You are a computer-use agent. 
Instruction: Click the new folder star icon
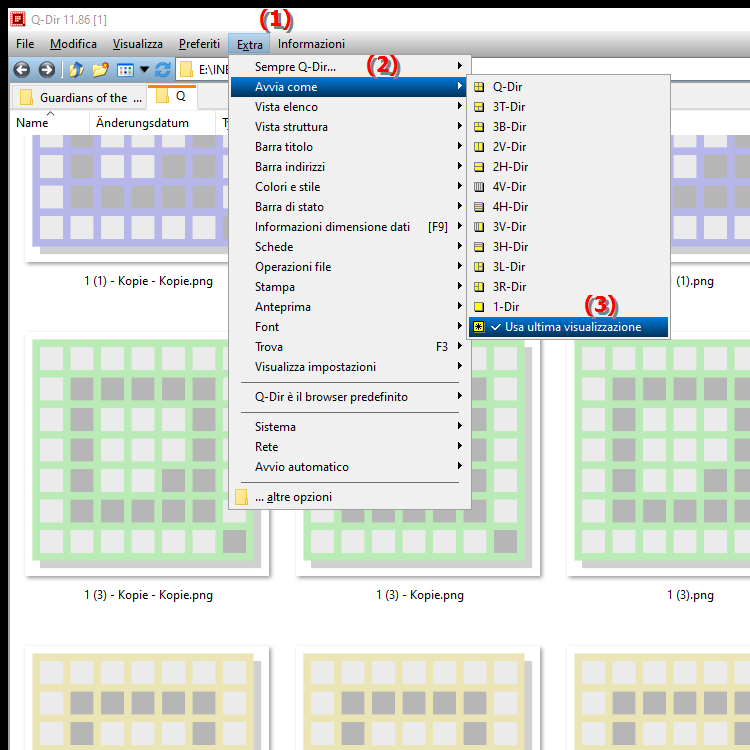click(100, 70)
